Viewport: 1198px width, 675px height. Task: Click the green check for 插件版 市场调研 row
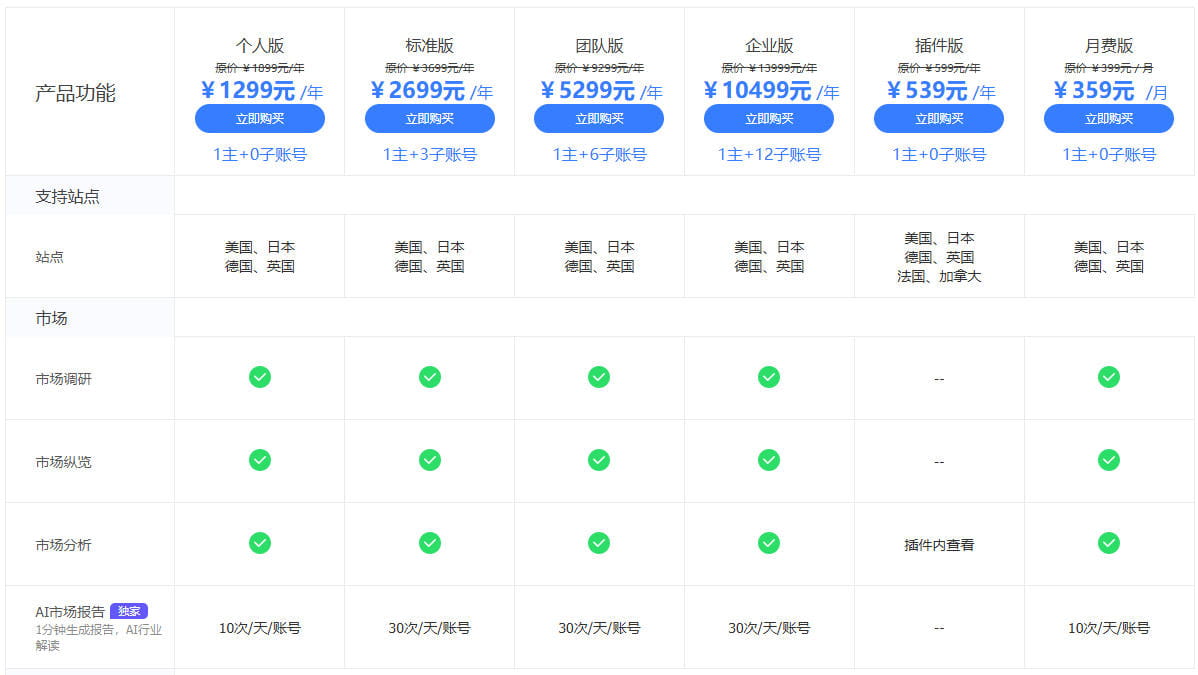coord(938,378)
